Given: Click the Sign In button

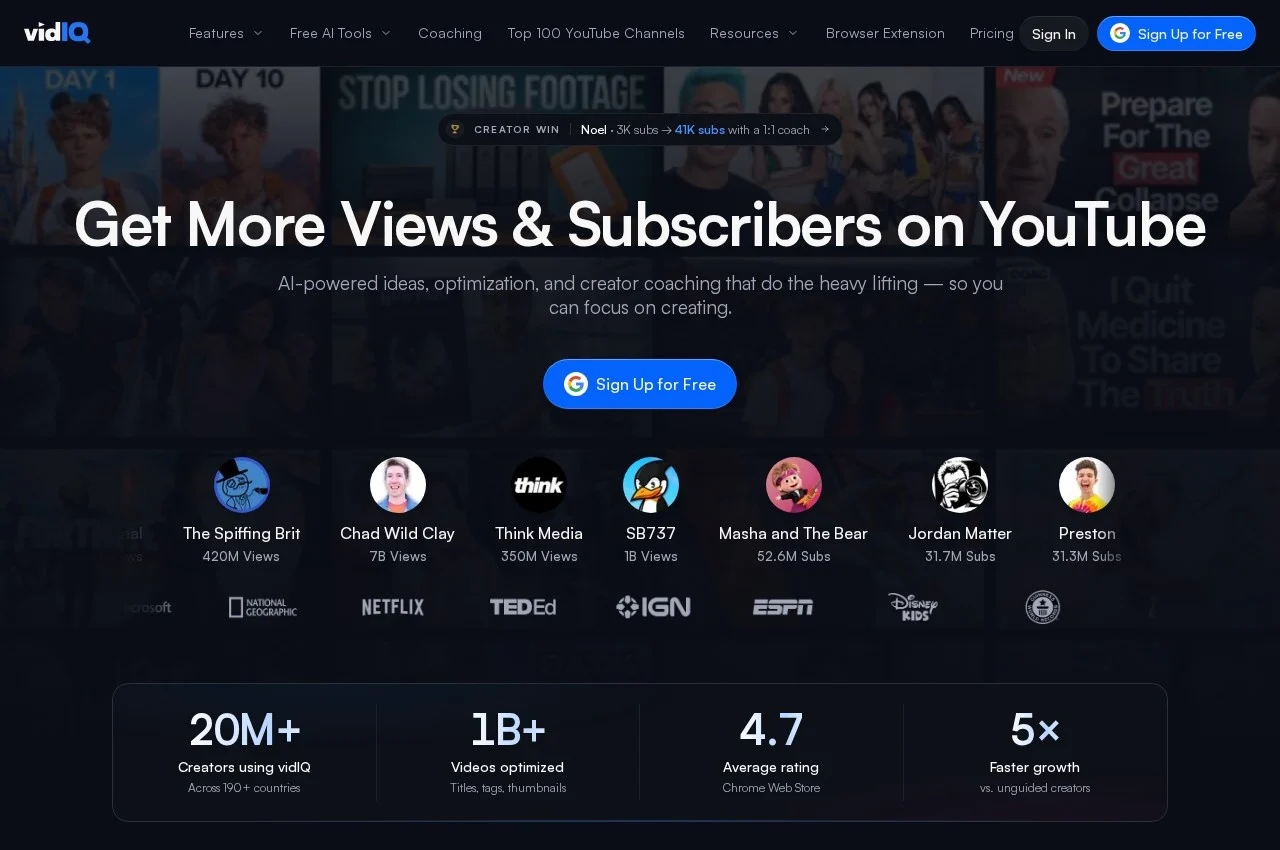Looking at the screenshot, I should (1054, 34).
